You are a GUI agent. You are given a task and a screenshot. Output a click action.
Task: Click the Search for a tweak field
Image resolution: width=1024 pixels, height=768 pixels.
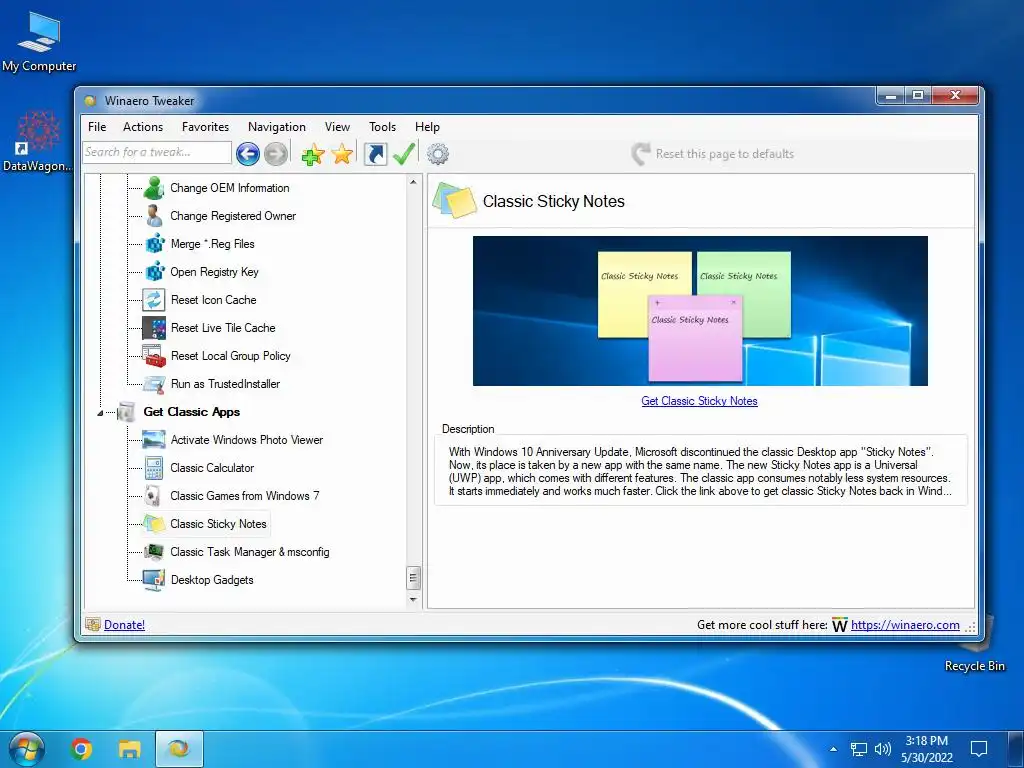click(157, 152)
